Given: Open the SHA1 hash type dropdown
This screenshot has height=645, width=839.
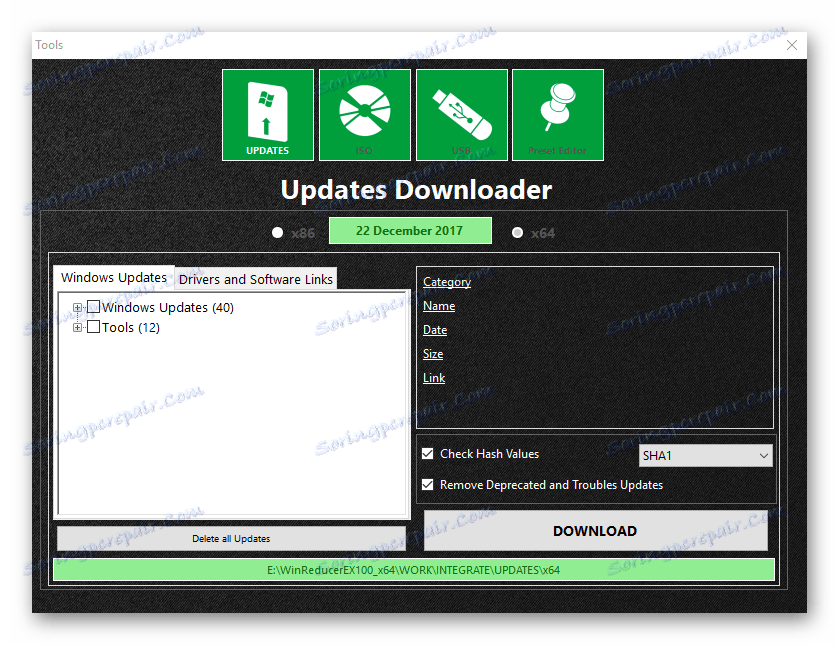Looking at the screenshot, I should point(766,455).
